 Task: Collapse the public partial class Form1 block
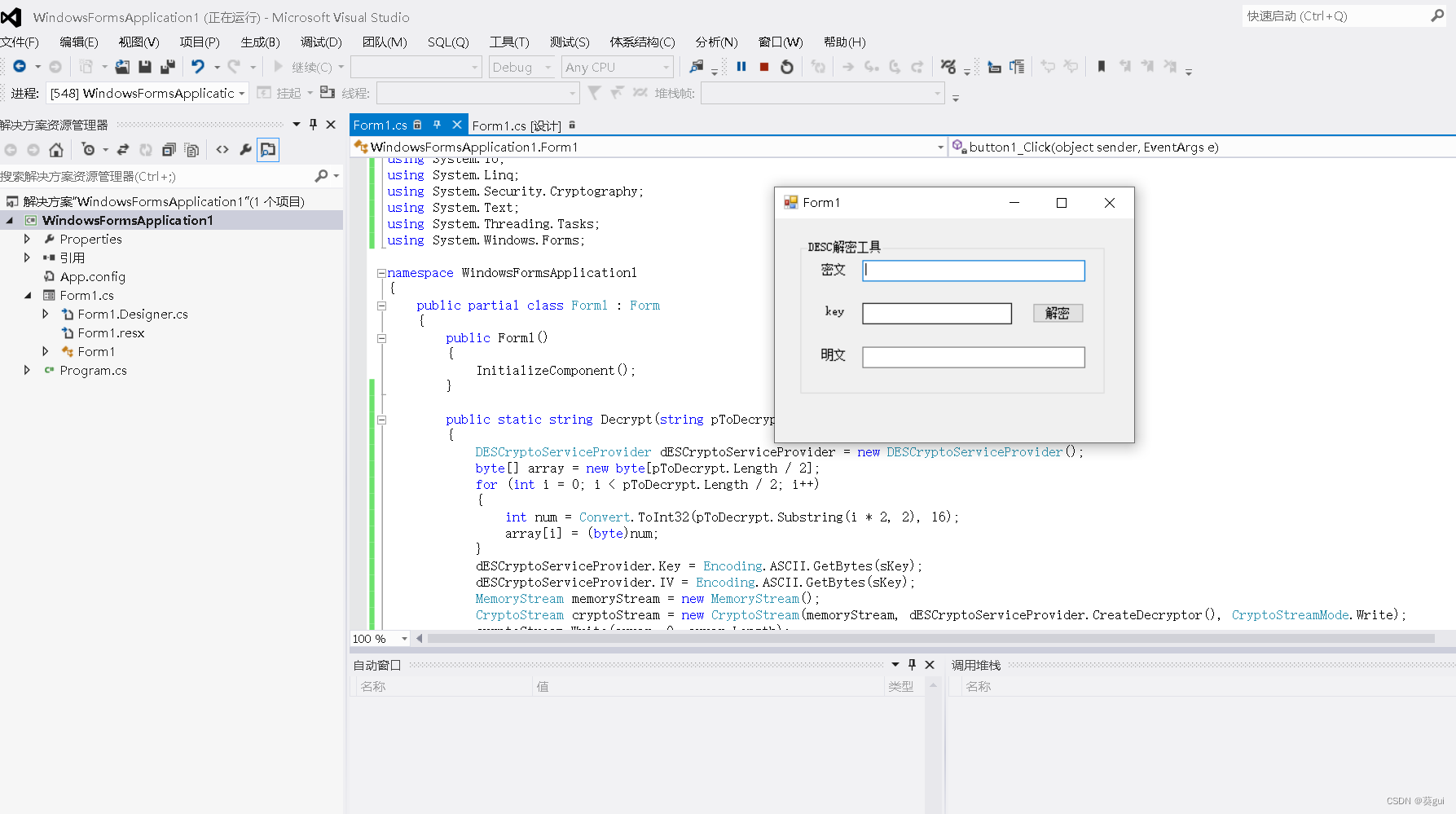point(381,306)
